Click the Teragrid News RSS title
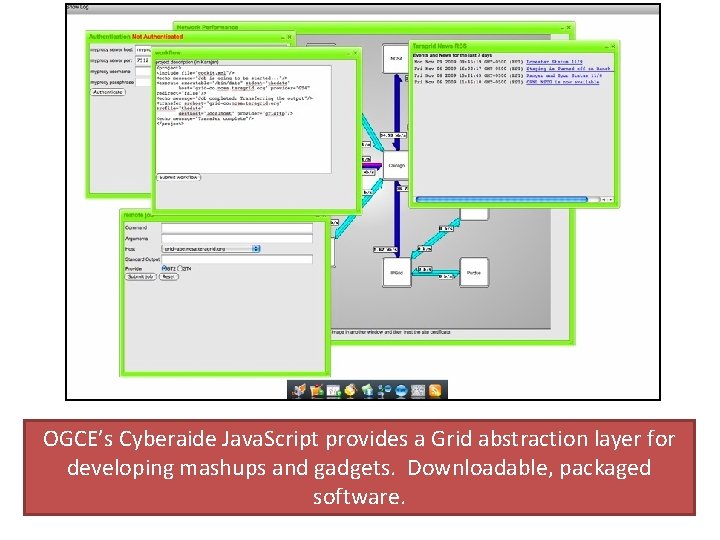This screenshot has height=540, width=720. [x=439, y=46]
